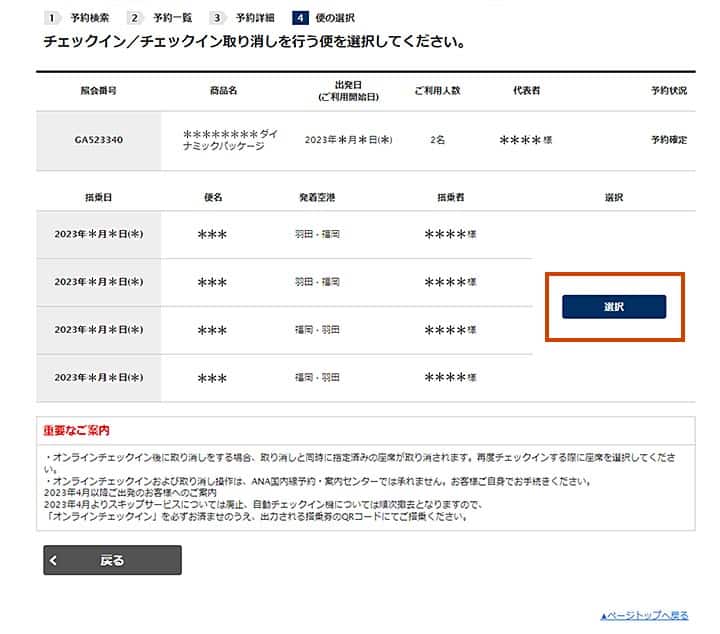Open the 予約詳細 step label
Viewport: 720px width, 634px height.
[x=255, y=18]
